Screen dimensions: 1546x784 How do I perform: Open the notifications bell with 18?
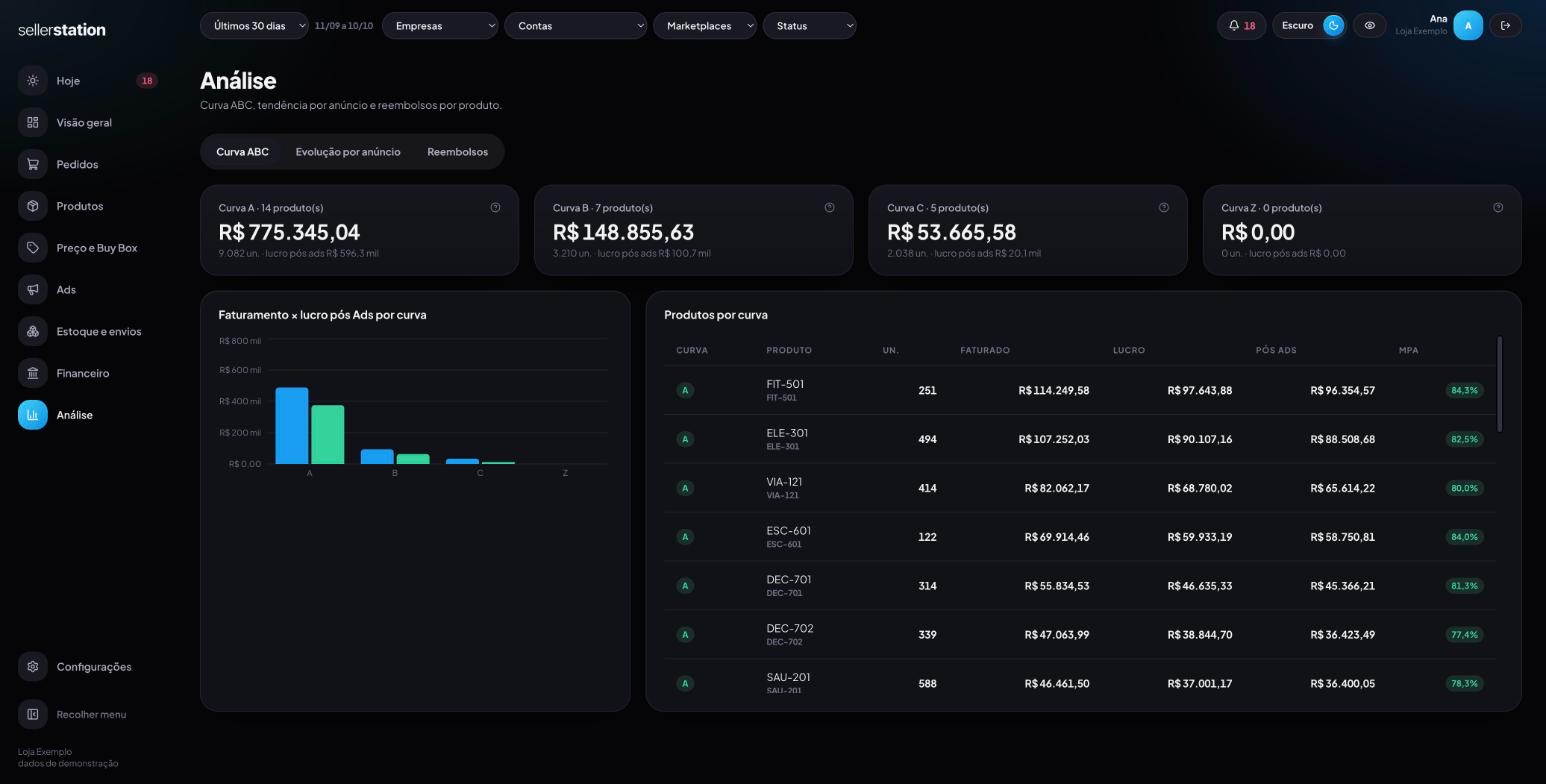[1242, 26]
